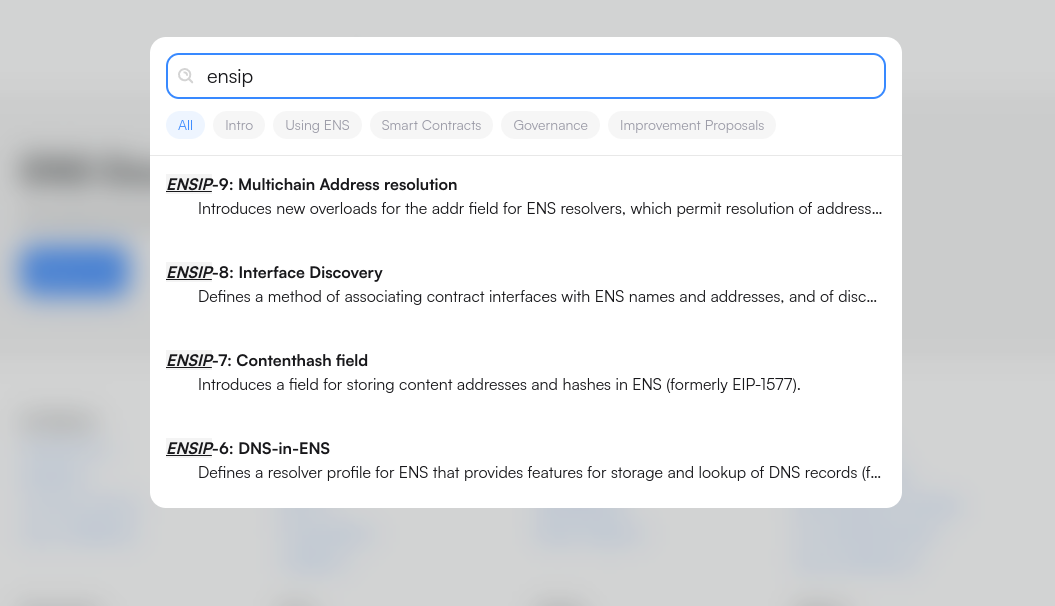The height and width of the screenshot is (606, 1055).
Task: Click the blue button in the background page
Action: (x=73, y=272)
